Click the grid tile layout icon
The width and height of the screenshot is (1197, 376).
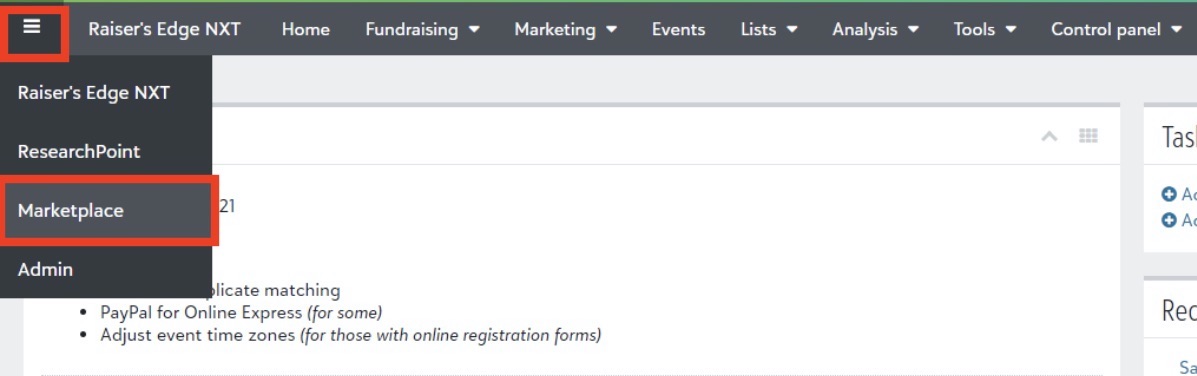(1088, 136)
